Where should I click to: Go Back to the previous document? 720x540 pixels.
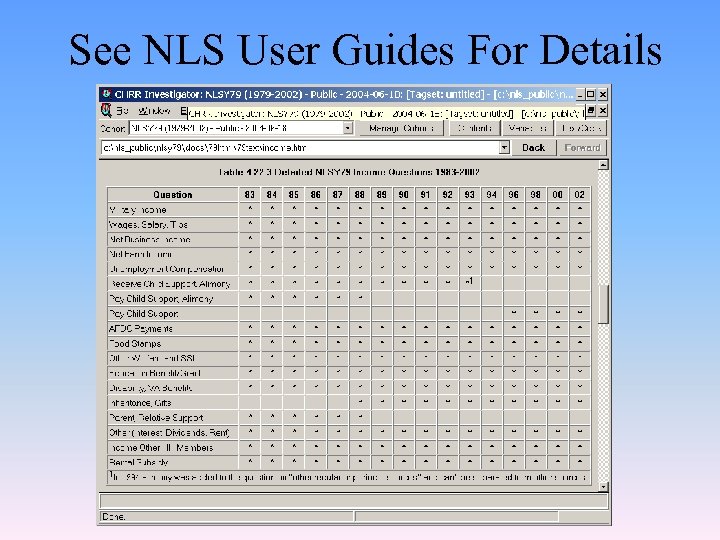click(x=533, y=148)
